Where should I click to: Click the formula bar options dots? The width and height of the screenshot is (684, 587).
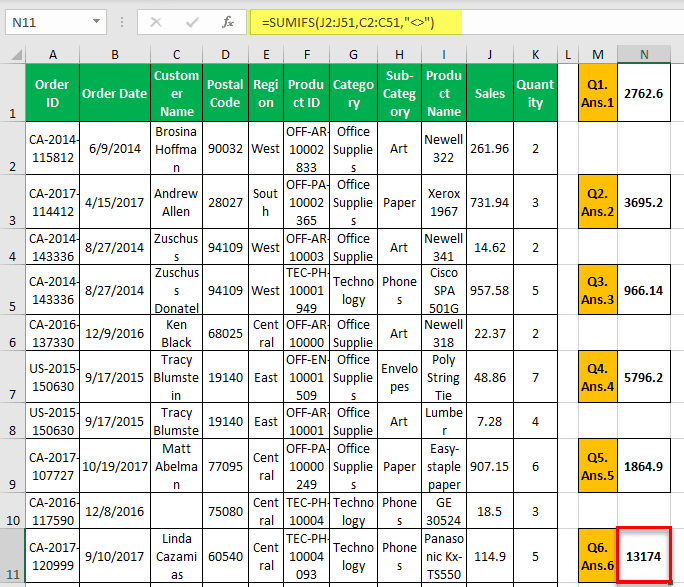coord(122,22)
